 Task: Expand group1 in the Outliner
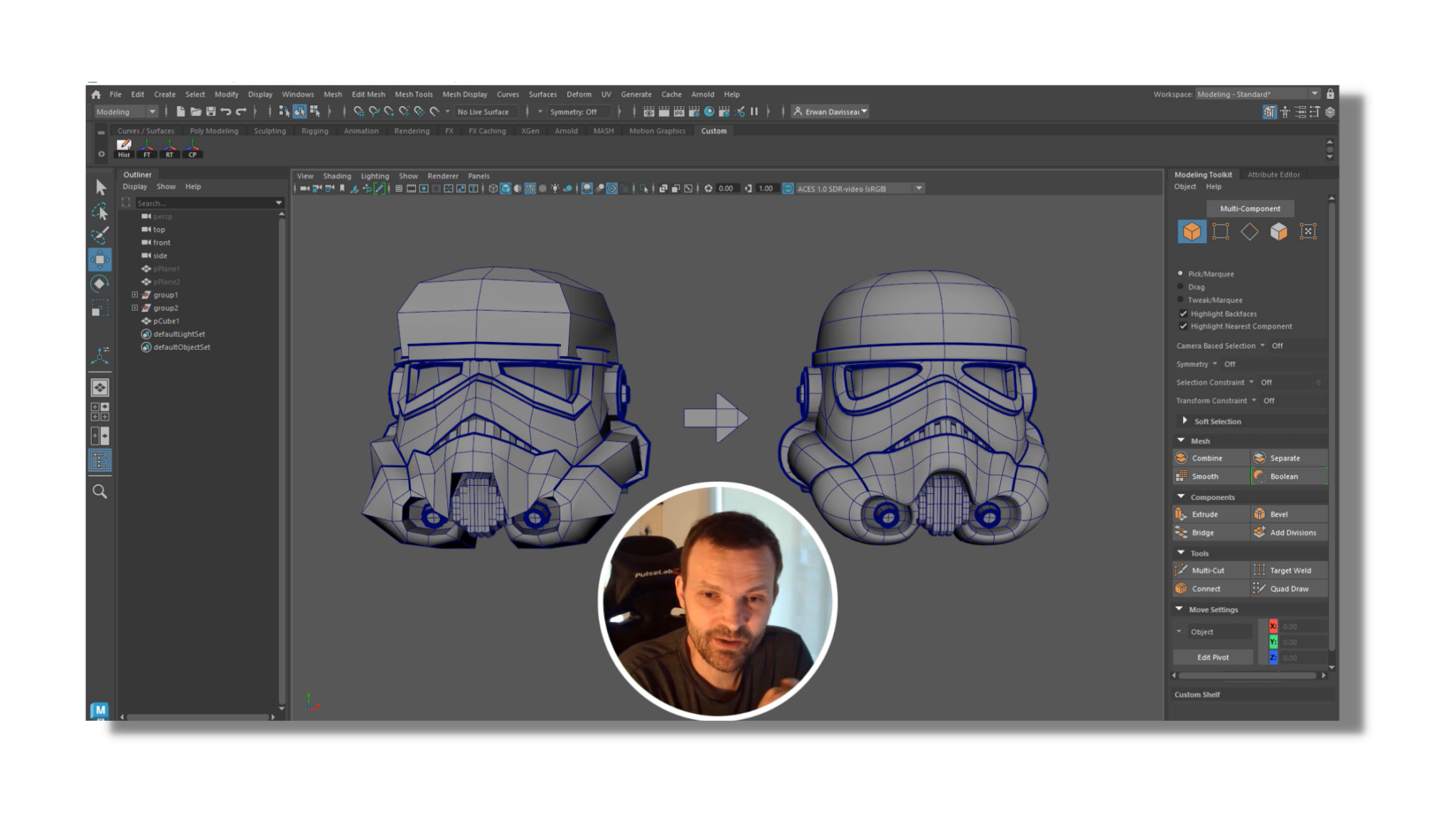134,294
